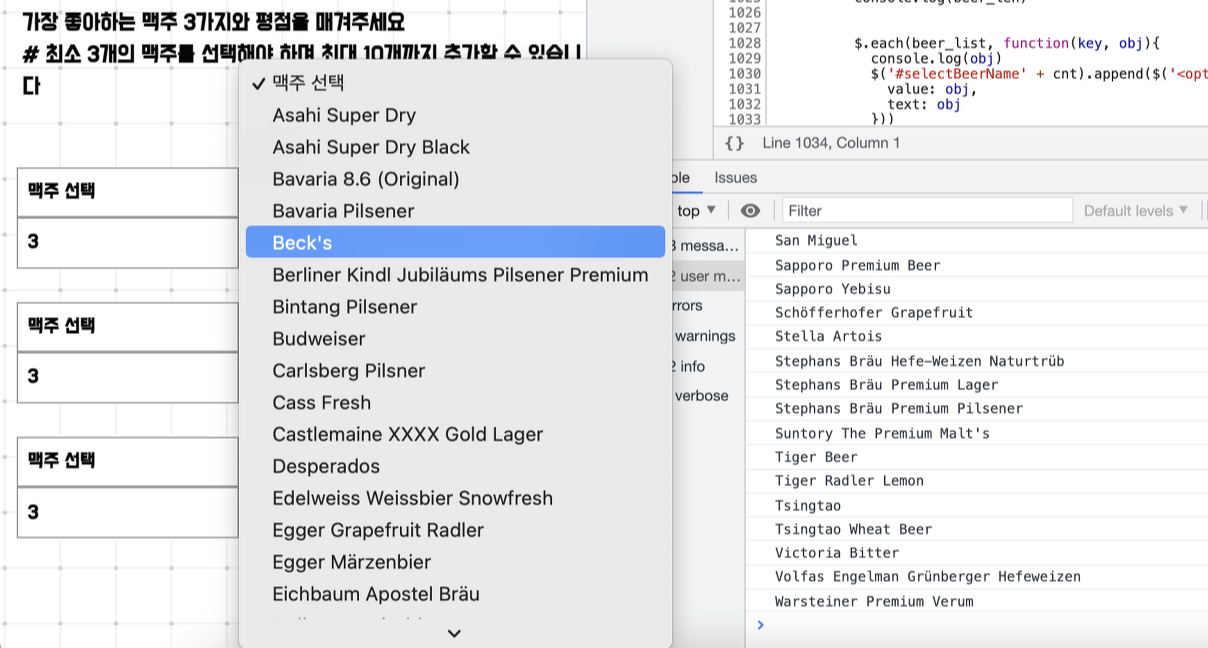Show all messages in console sidebar
This screenshot has height=648, width=1208.
click(706, 246)
